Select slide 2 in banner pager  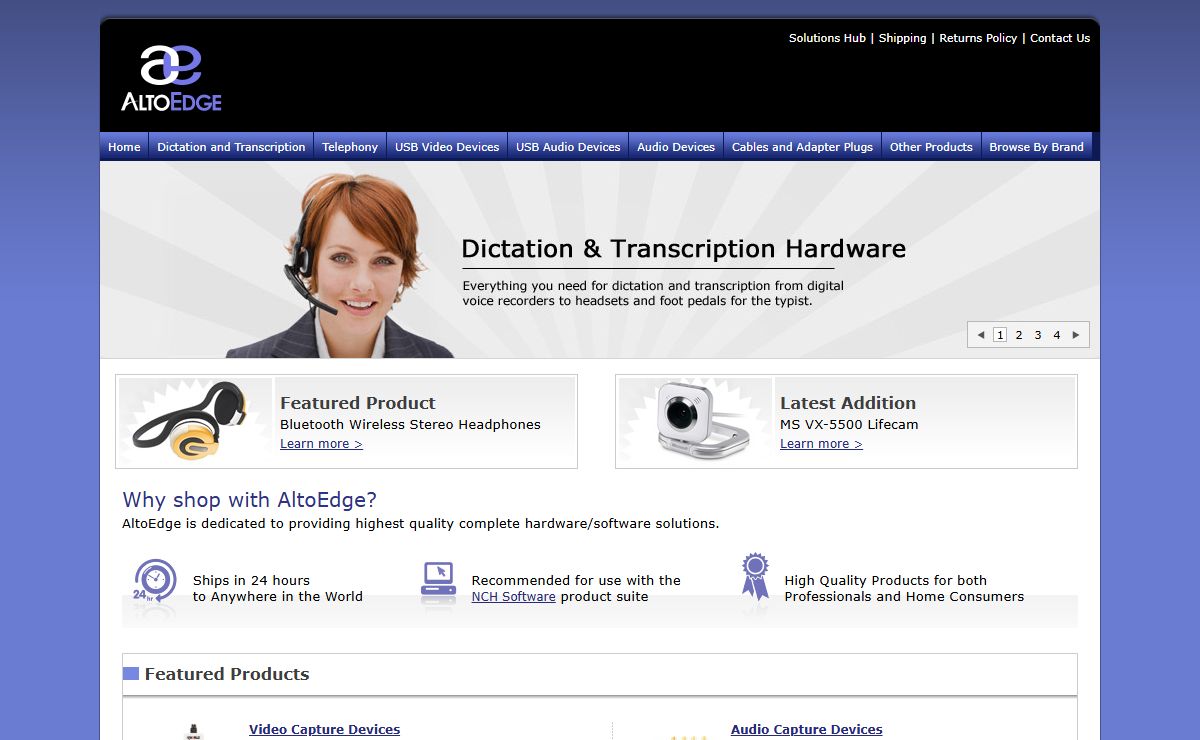pyautogui.click(x=1019, y=335)
